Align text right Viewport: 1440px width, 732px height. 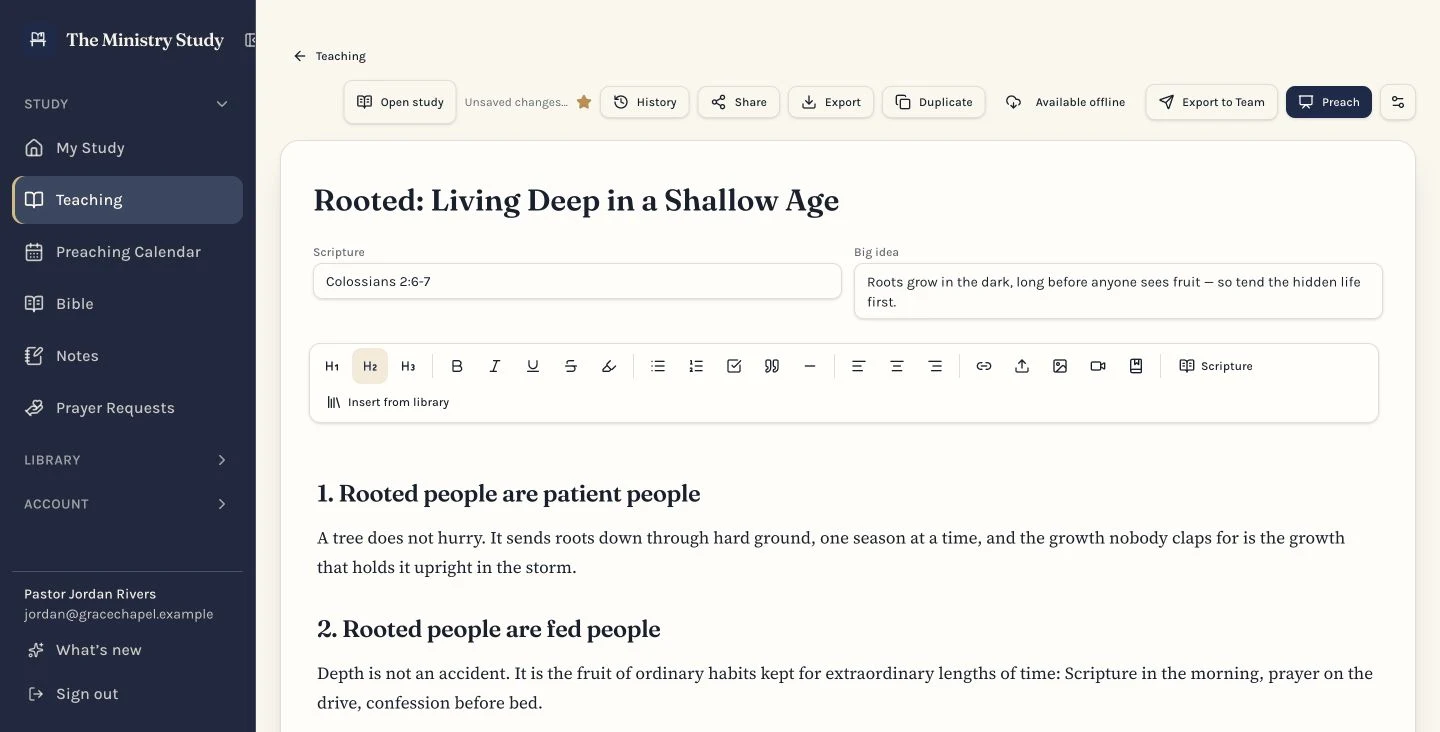[935, 366]
